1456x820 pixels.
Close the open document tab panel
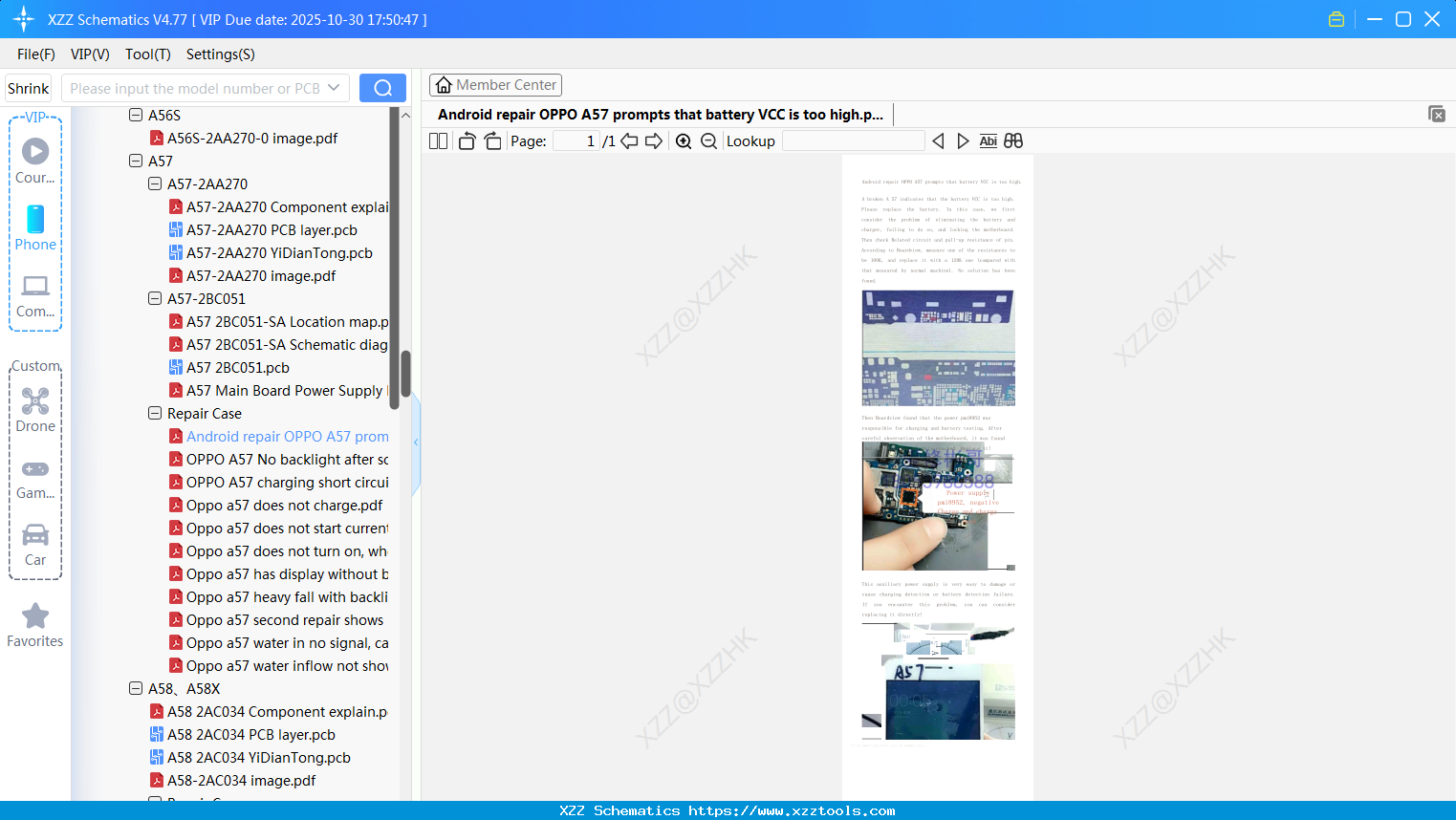click(x=1437, y=114)
